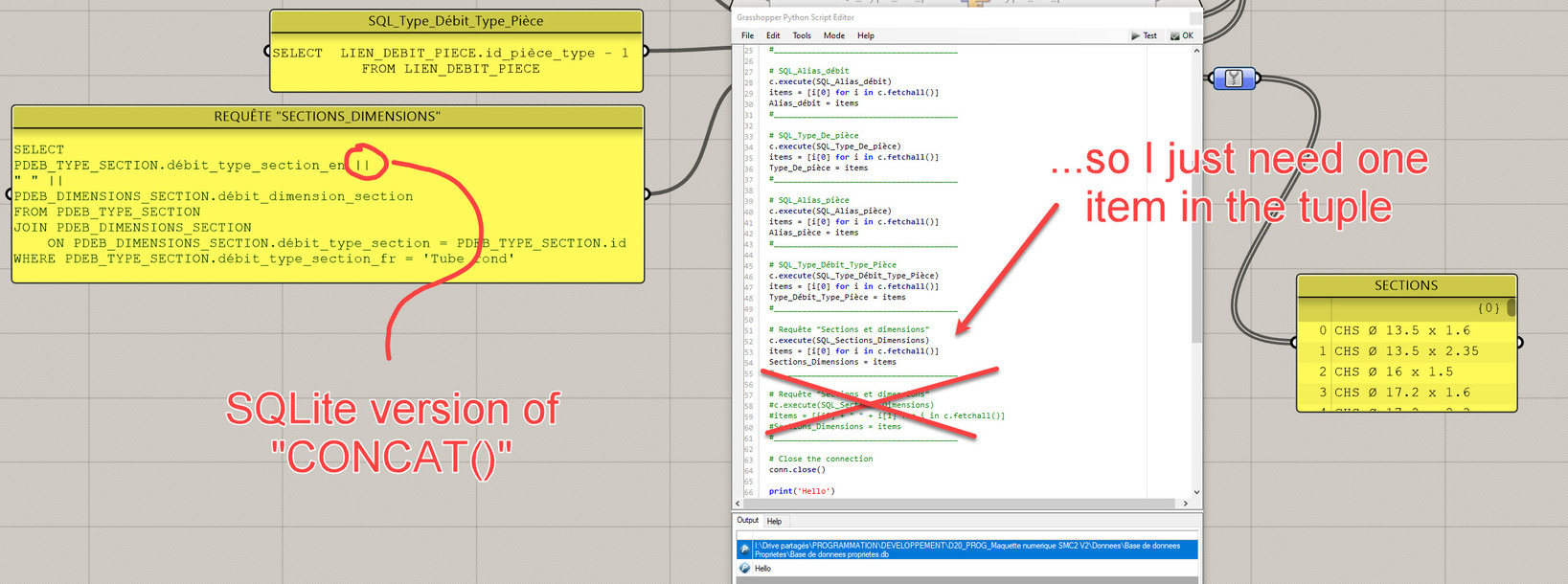Click the '# SQL_Alias_débit' comment line
Viewport: 1568px width, 584px height.
point(808,71)
